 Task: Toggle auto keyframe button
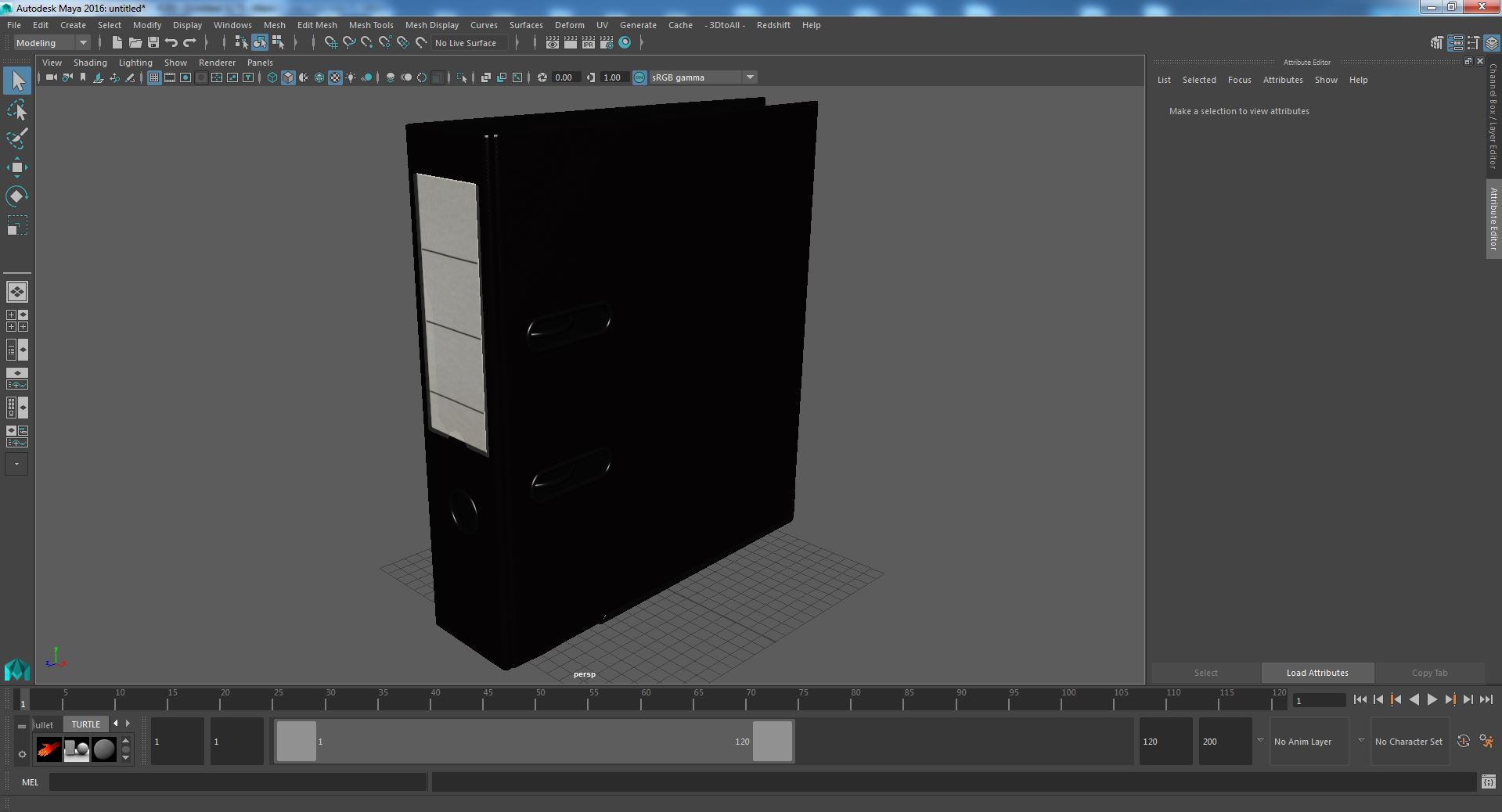[x=1464, y=742]
